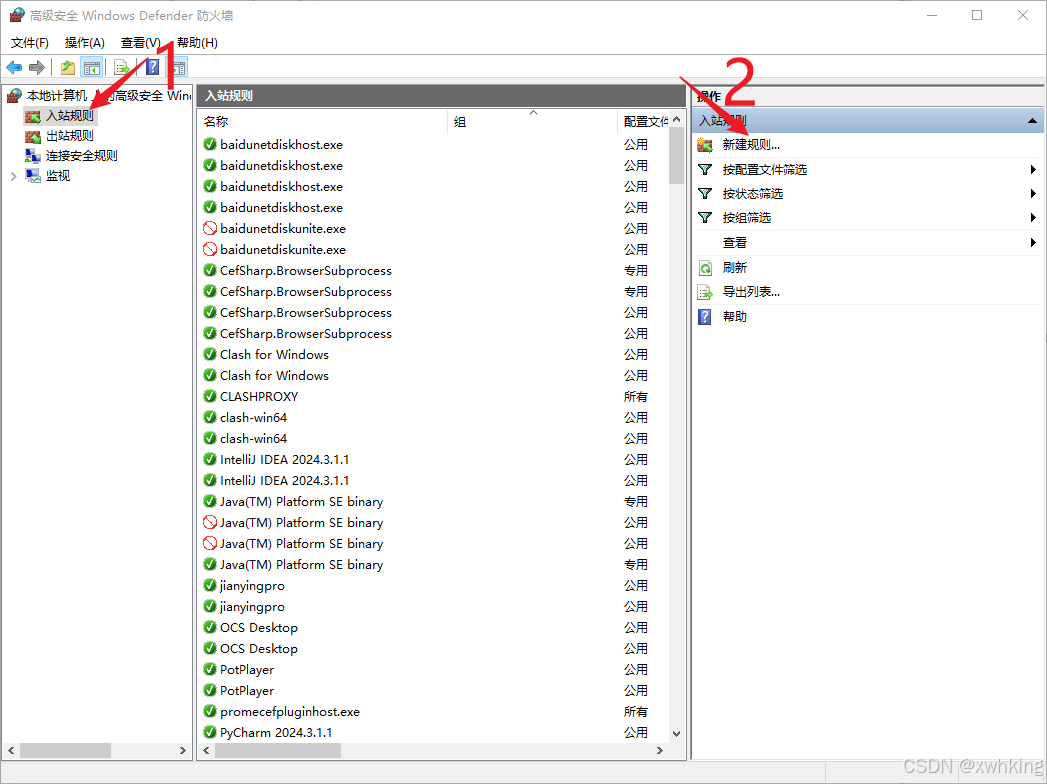
Task: Select the first IntelliJ IDEA 2024.3.1.1 rule
Action: (x=284, y=459)
